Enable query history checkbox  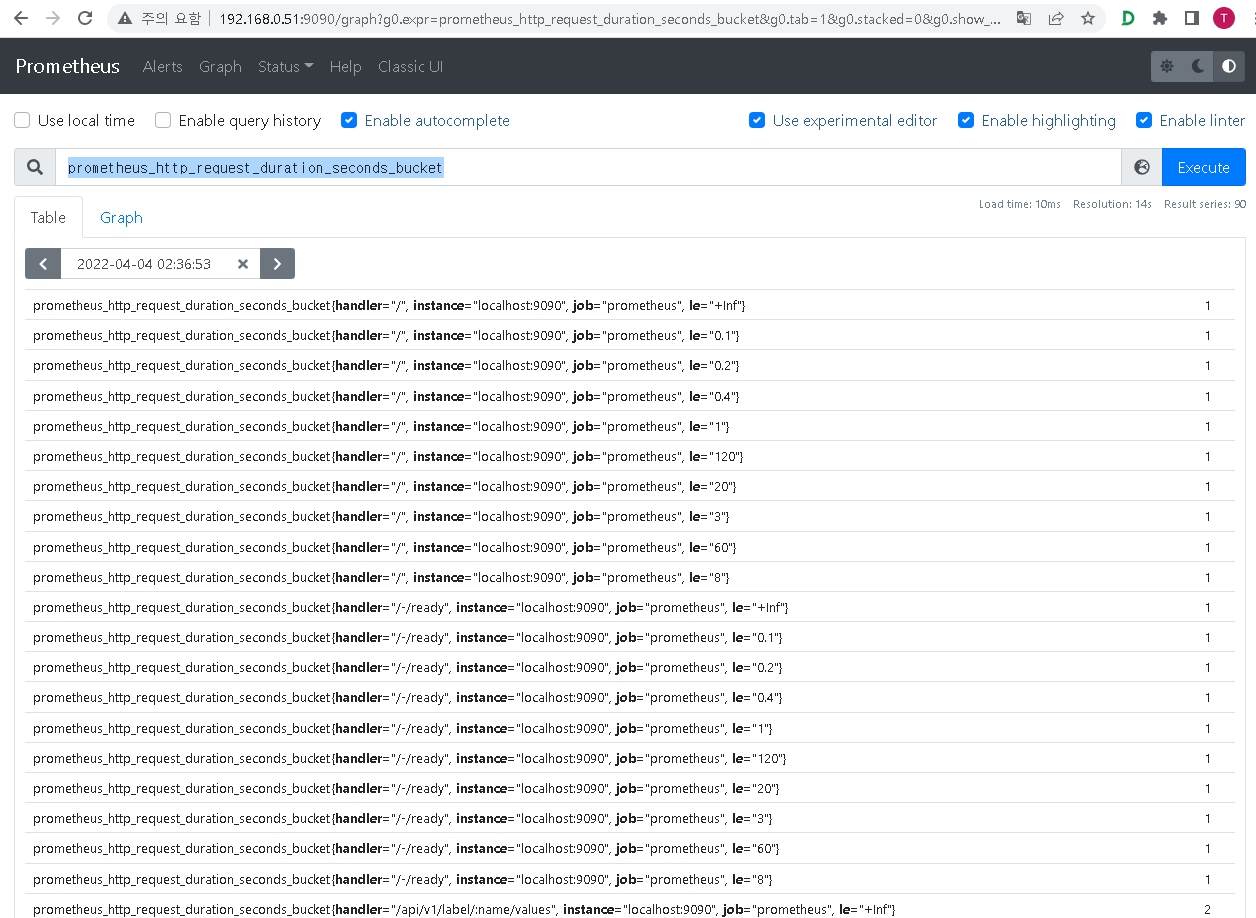pos(163,120)
